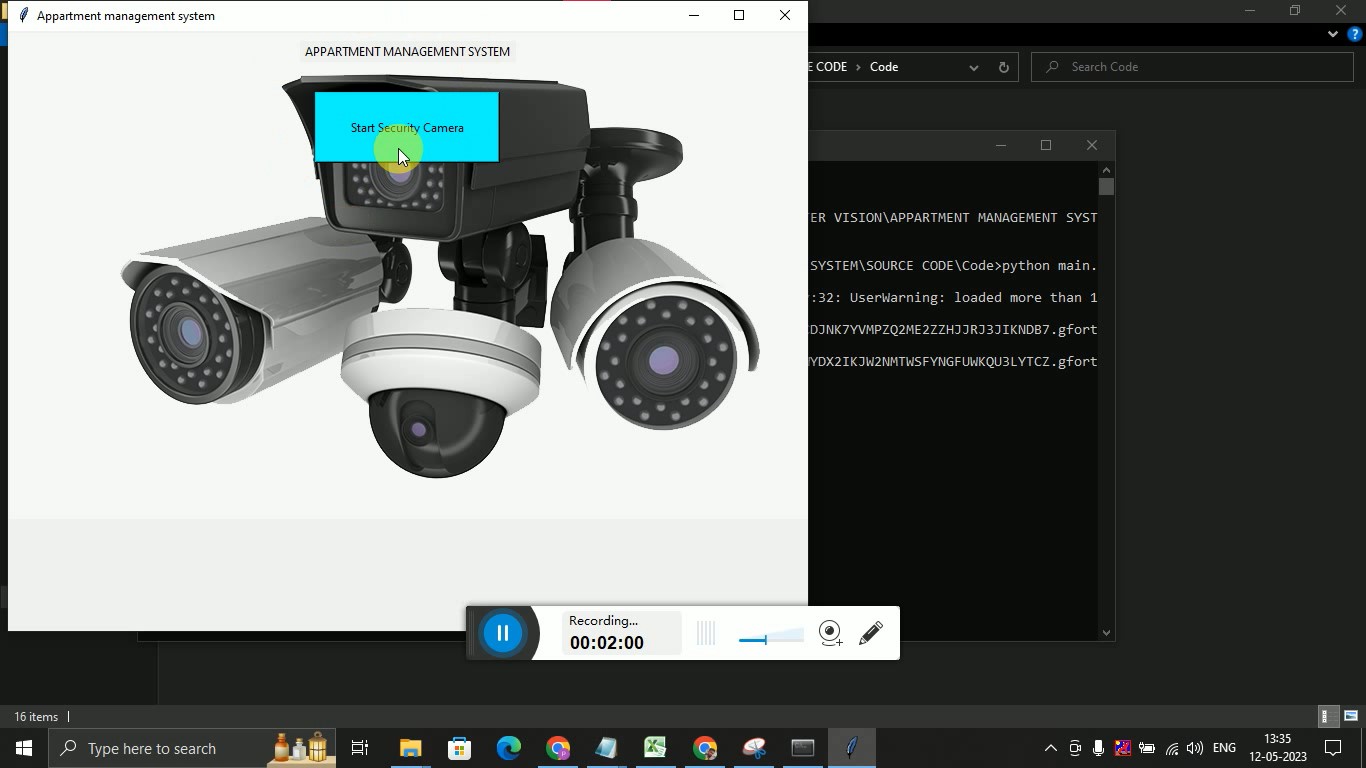Open the screen recorder taskbar icon
The height and width of the screenshot is (768, 1366).
coord(754,748)
